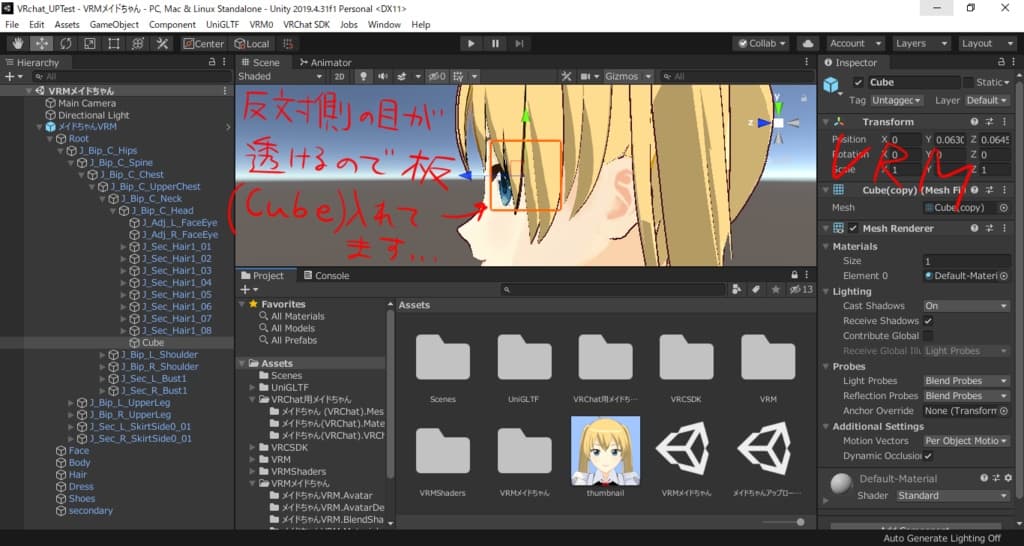The width and height of the screenshot is (1024, 546).
Task: Toggle scene audio speaker icon
Action: 382,76
